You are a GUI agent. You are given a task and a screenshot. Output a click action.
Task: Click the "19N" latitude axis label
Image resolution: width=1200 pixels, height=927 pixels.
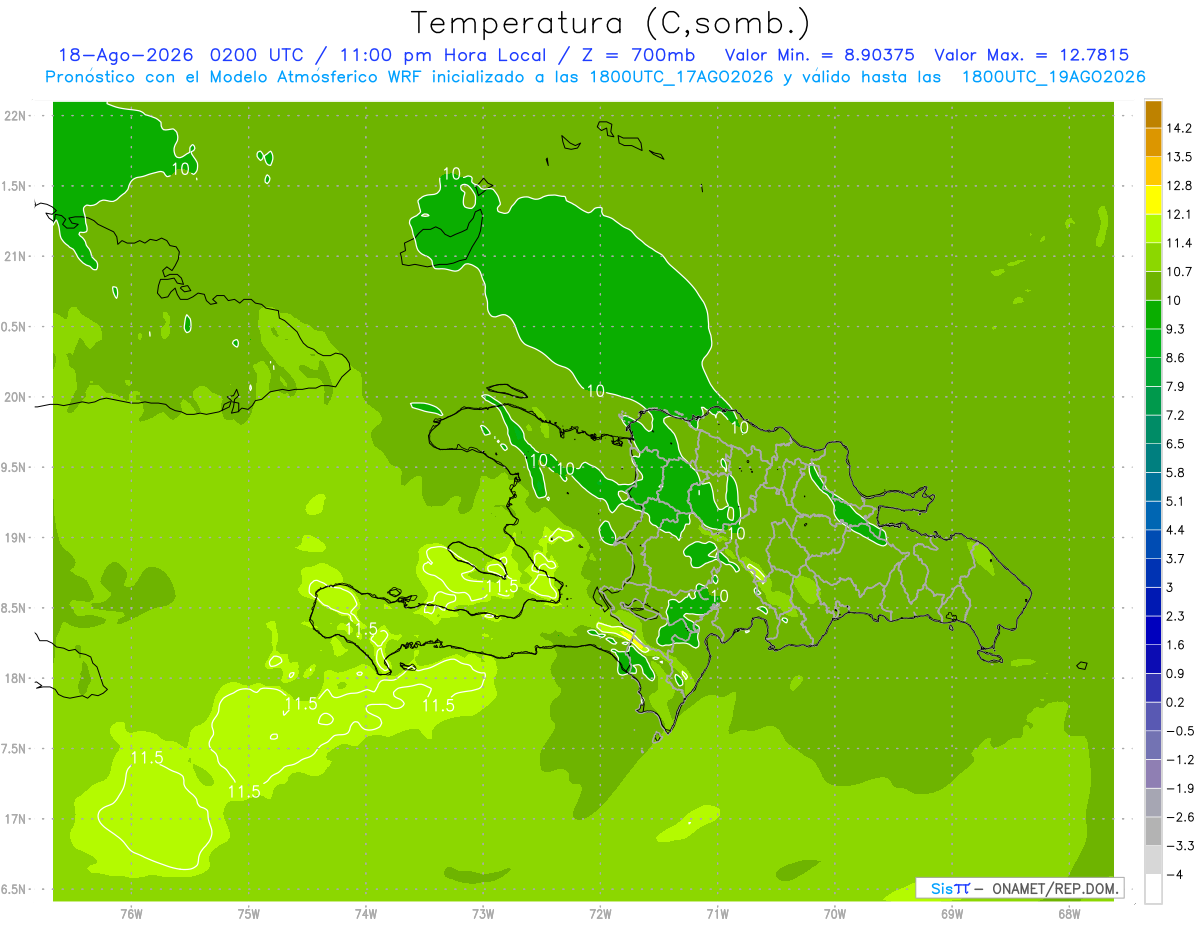(x=15, y=538)
